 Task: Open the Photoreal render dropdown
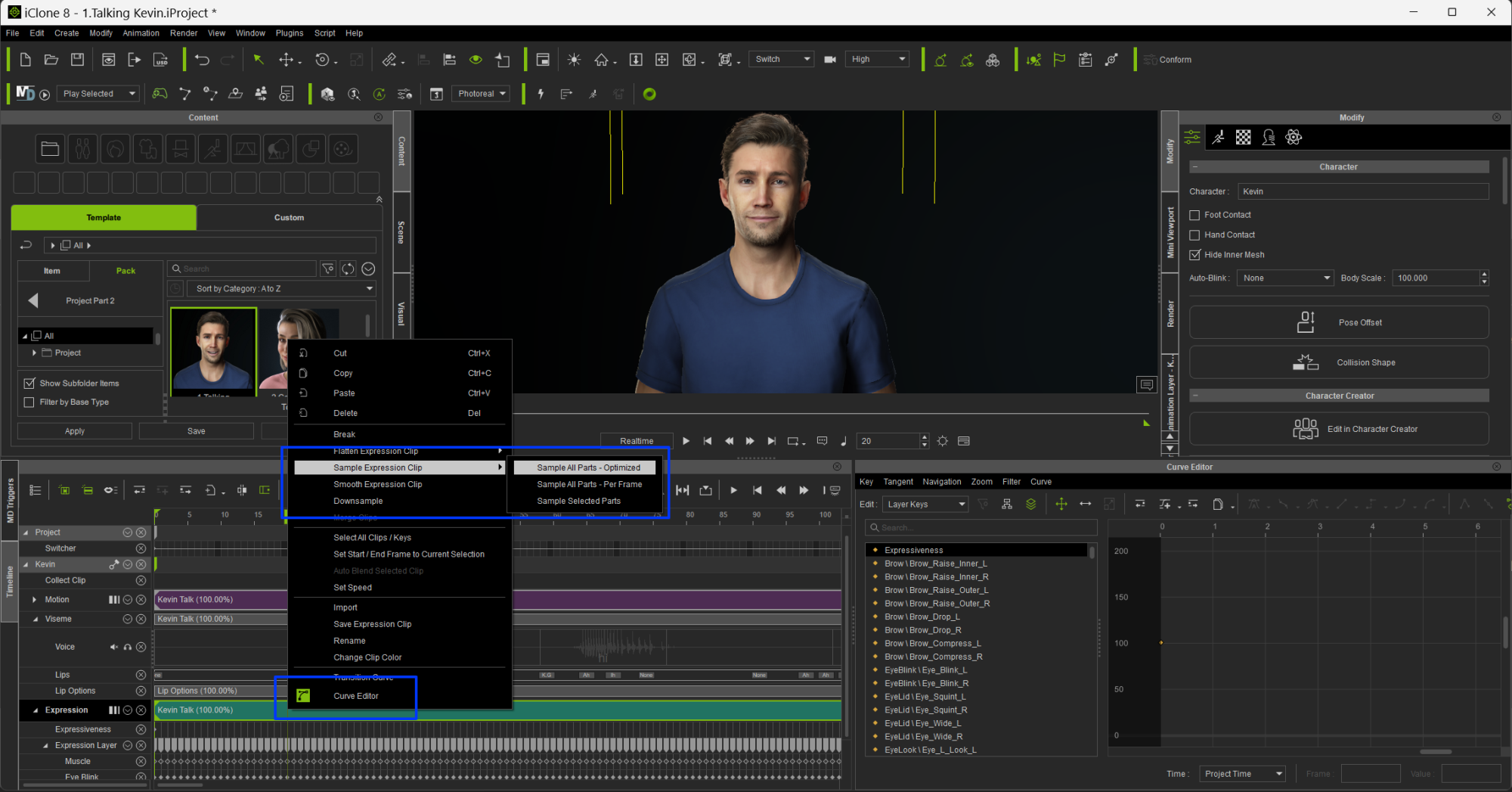tap(481, 94)
